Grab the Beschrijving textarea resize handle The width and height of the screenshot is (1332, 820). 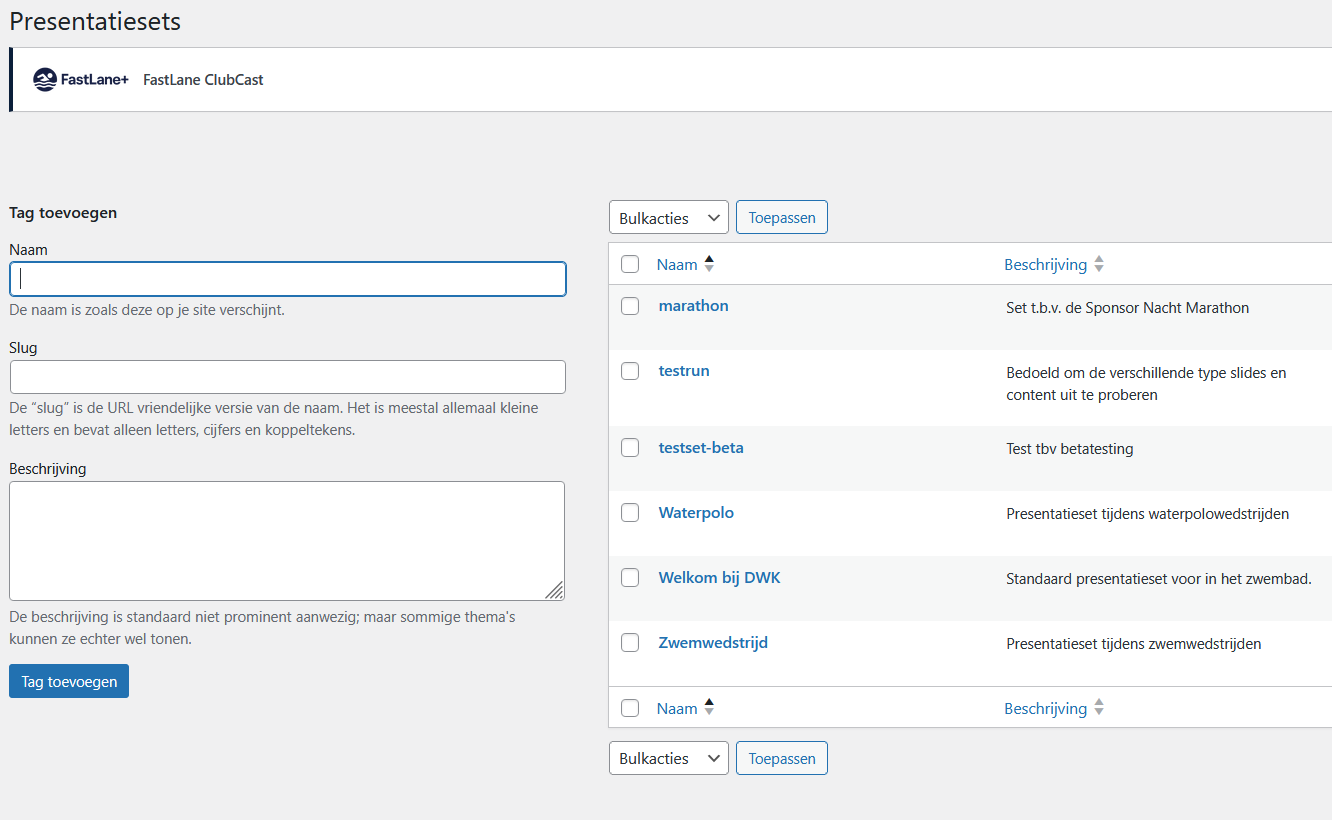point(555,590)
